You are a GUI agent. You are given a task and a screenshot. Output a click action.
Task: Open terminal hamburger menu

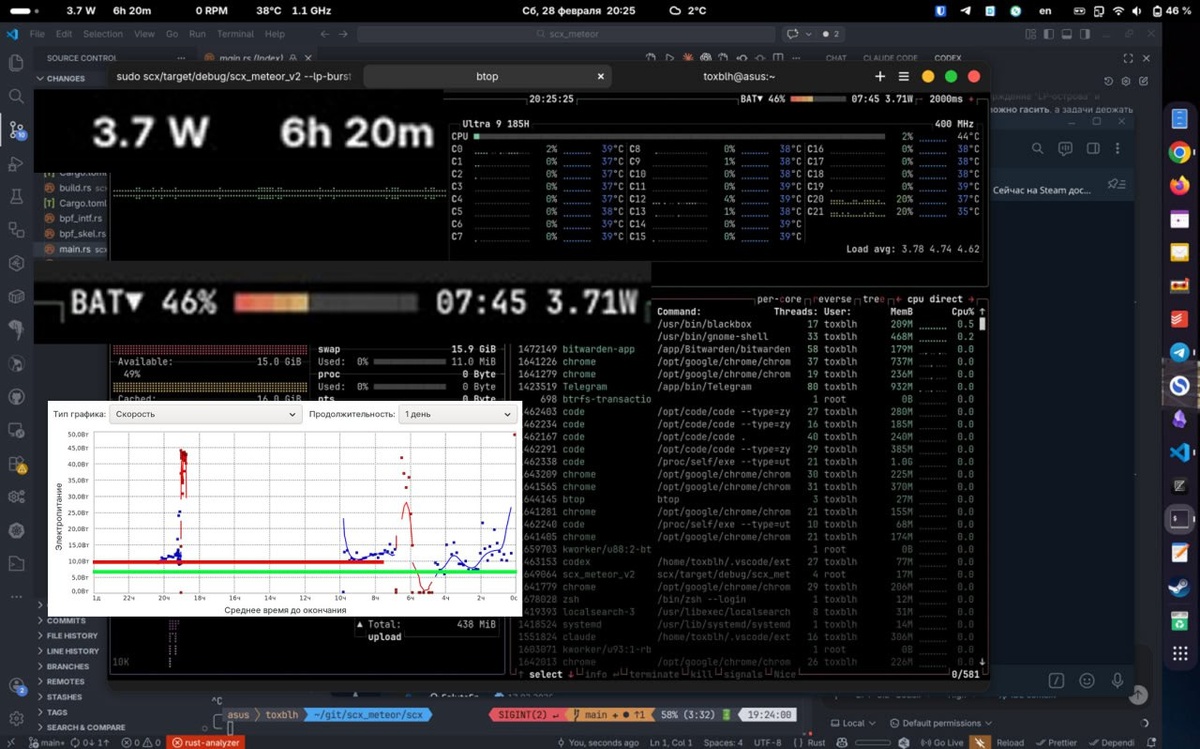pyautogui.click(x=903, y=76)
